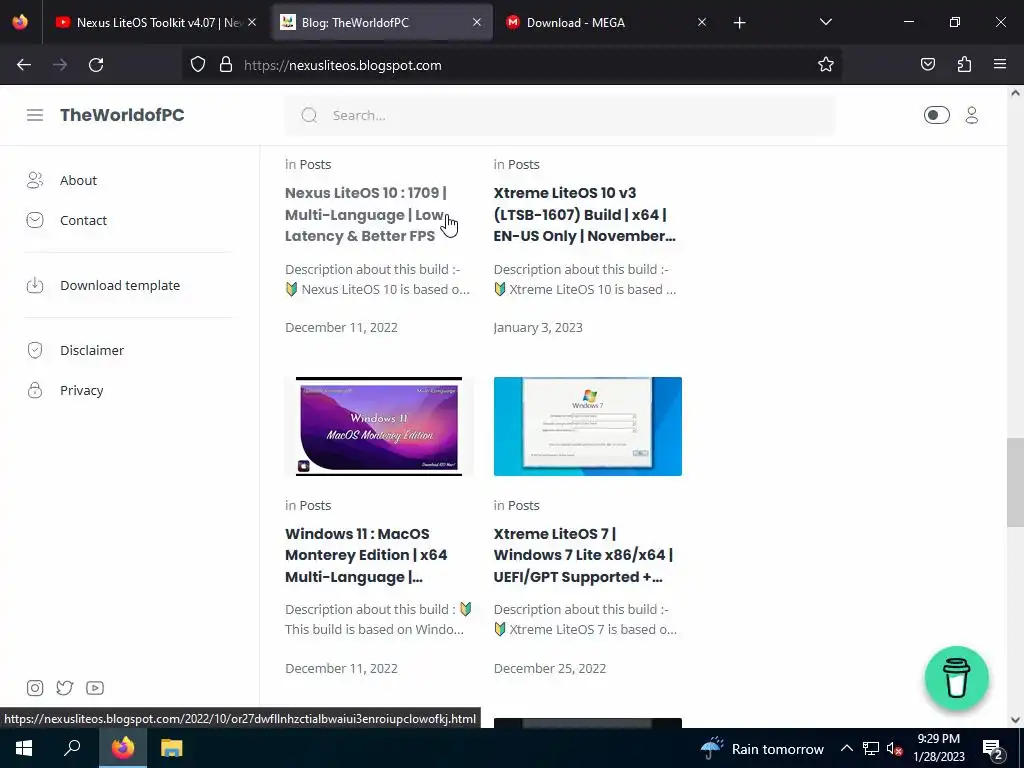Image resolution: width=1024 pixels, height=768 pixels.
Task: Select the Blog: TheWorldofPC tab
Action: point(381,22)
